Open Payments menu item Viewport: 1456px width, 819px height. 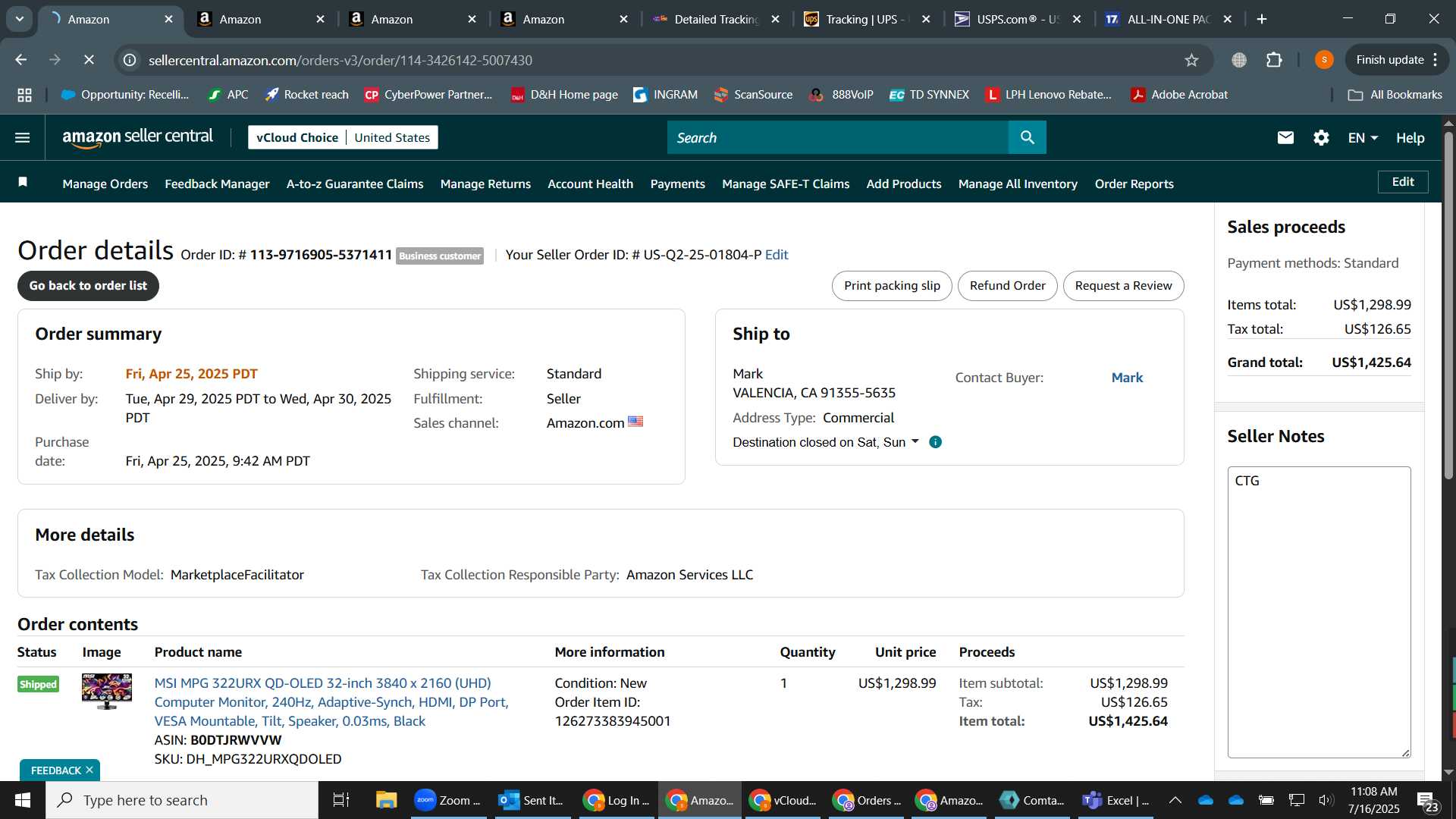tap(677, 184)
